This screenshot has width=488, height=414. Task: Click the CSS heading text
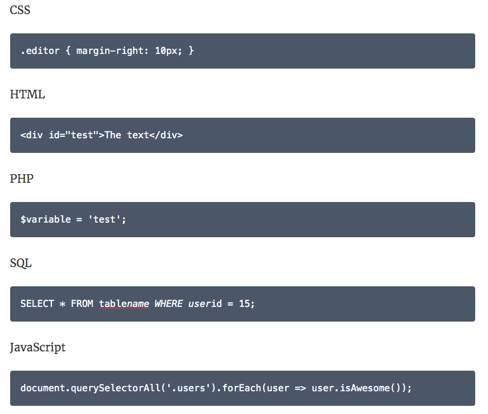[20, 10]
